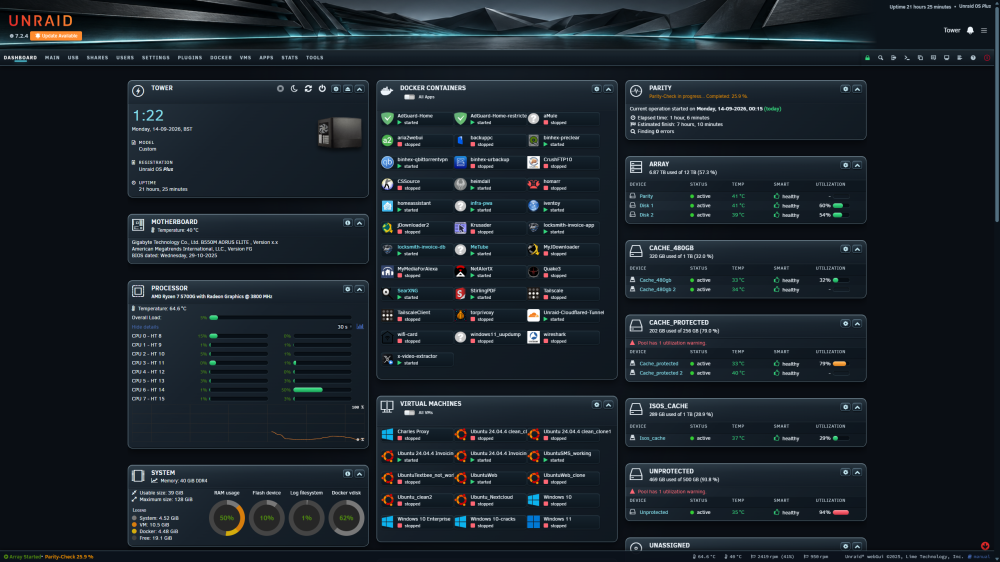Go to the Shares tab
Screen dimensions: 1000x562
click(x=98, y=57)
